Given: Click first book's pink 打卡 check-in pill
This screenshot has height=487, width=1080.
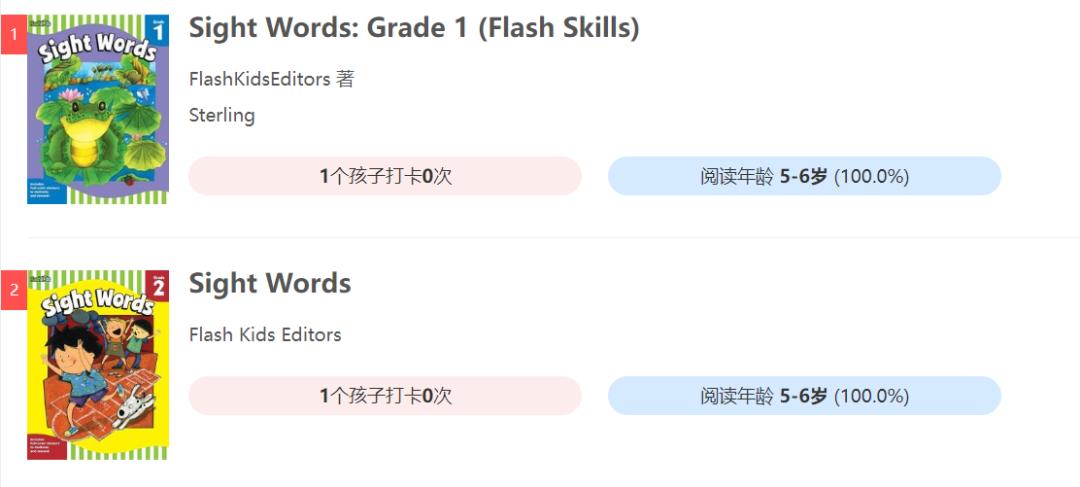Looking at the screenshot, I should pos(385,176).
